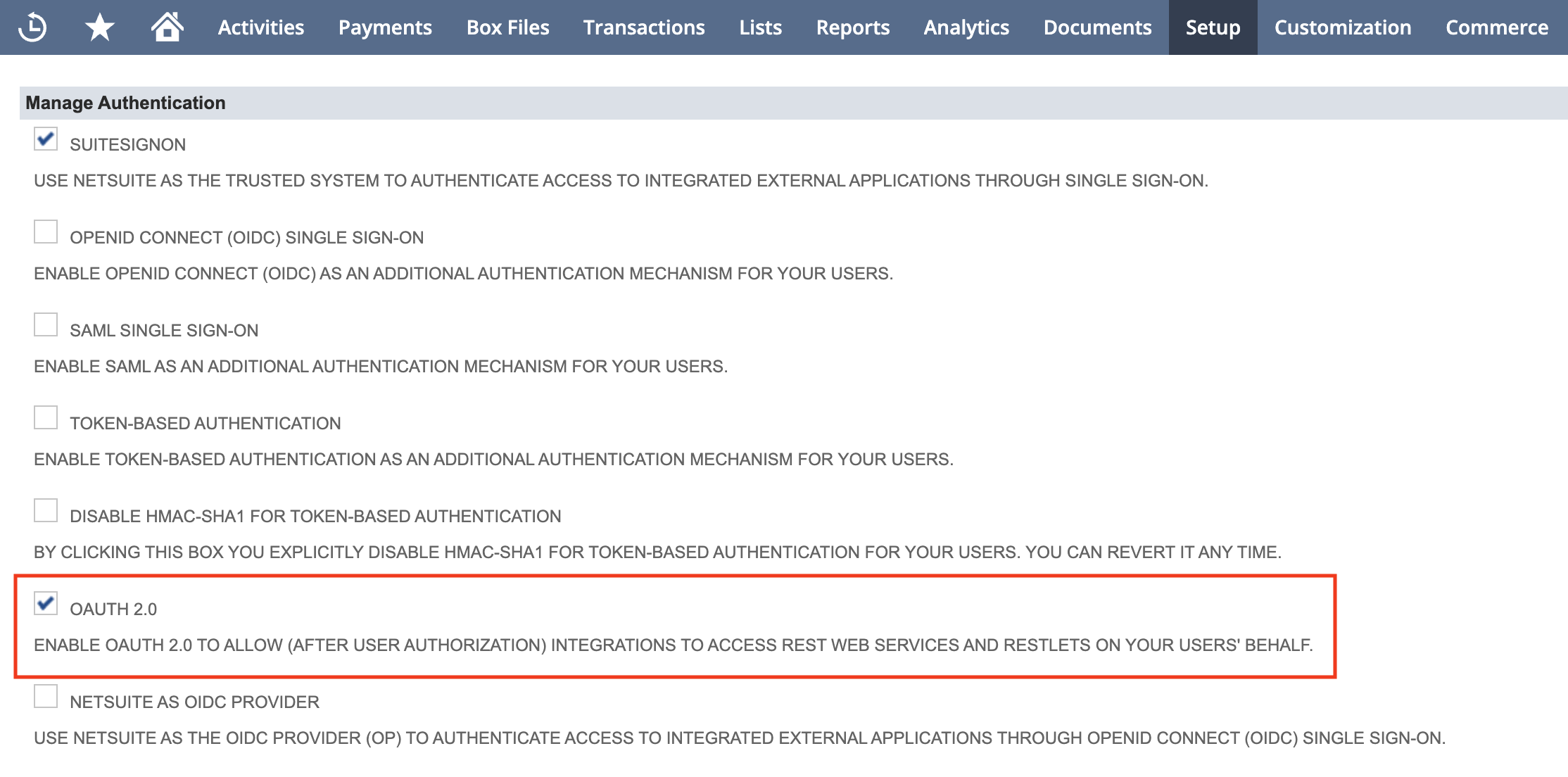1568x777 pixels.
Task: Click the OPENID CONNECT (OIDC) SINGLE SIGN-ON label
Action: pos(247,238)
